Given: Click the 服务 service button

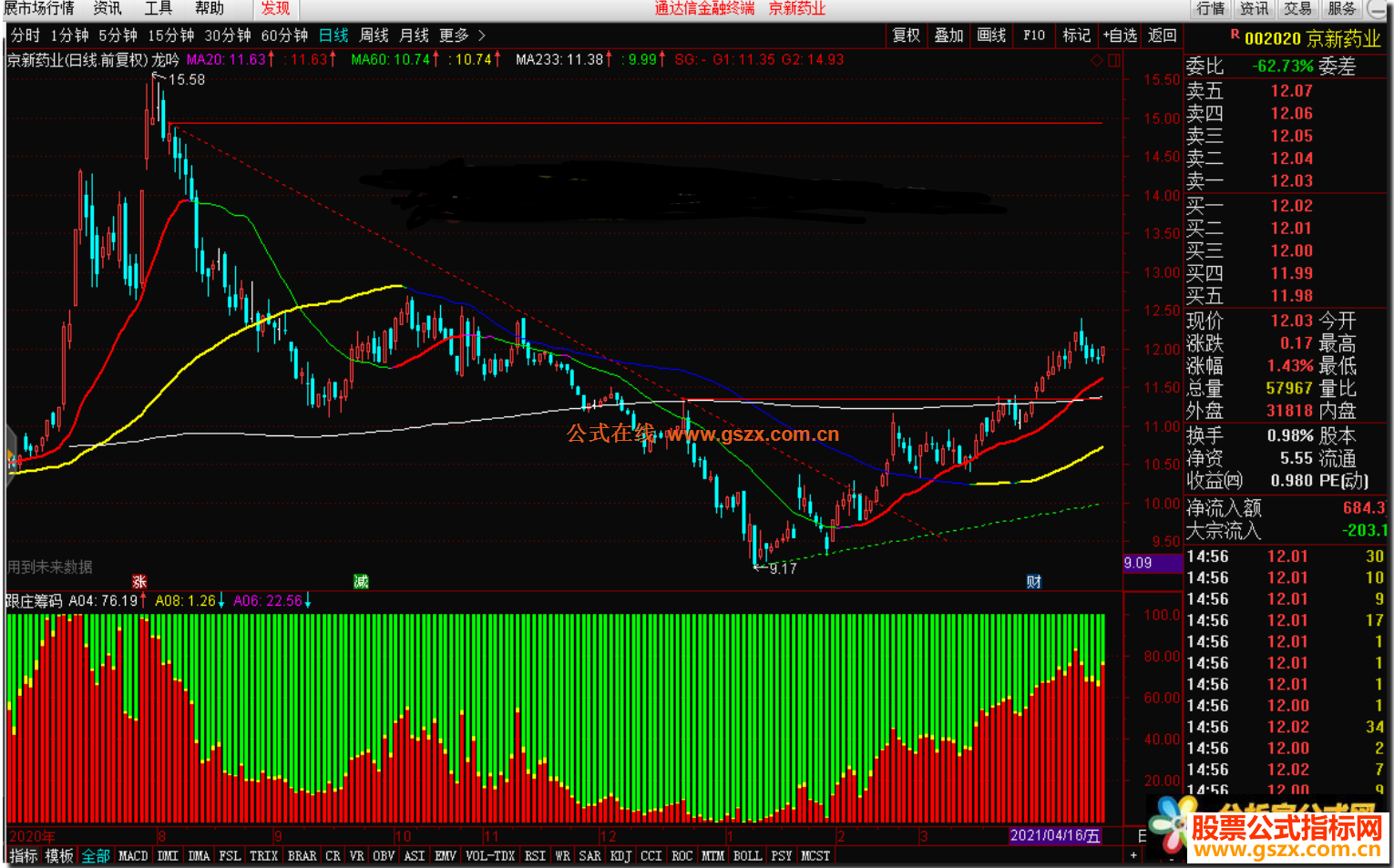Looking at the screenshot, I should [x=1342, y=8].
